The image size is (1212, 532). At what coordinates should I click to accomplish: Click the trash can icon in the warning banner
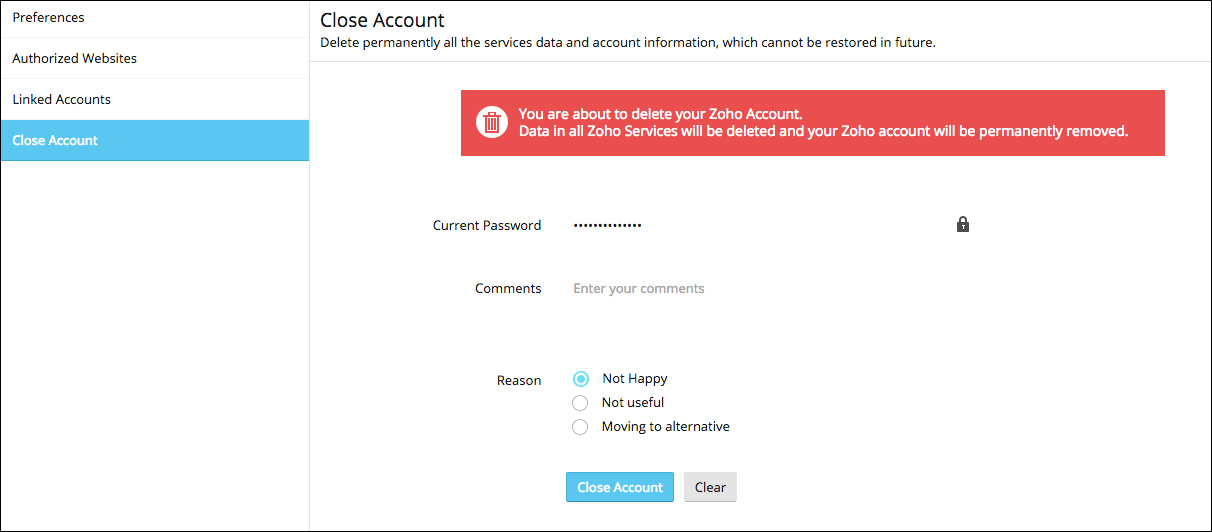tap(492, 122)
